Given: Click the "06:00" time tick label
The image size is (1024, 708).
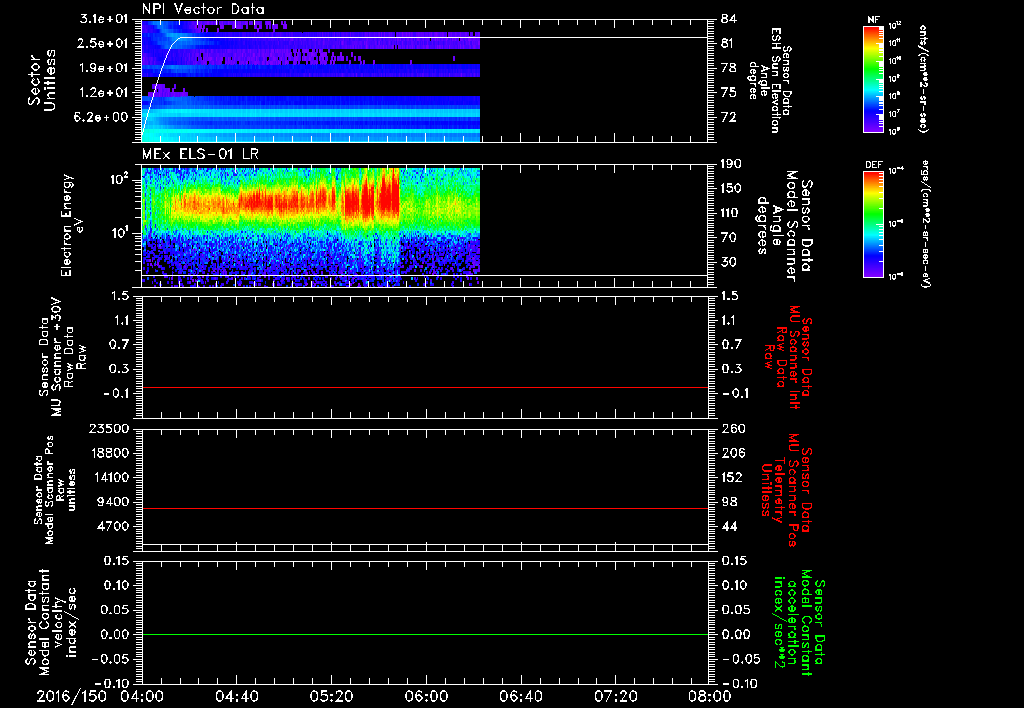Looking at the screenshot, I should point(426,696).
